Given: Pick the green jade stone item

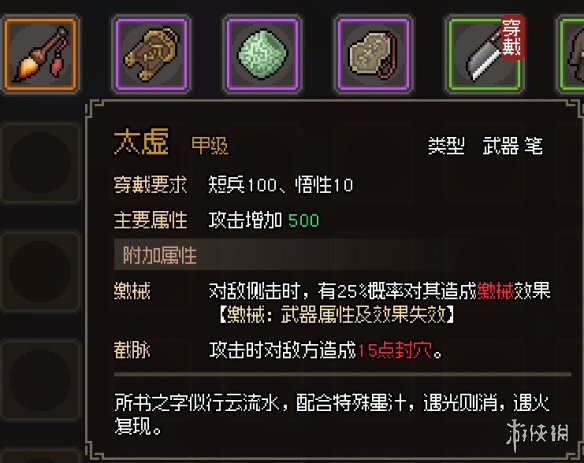Looking at the screenshot, I should 262,54.
